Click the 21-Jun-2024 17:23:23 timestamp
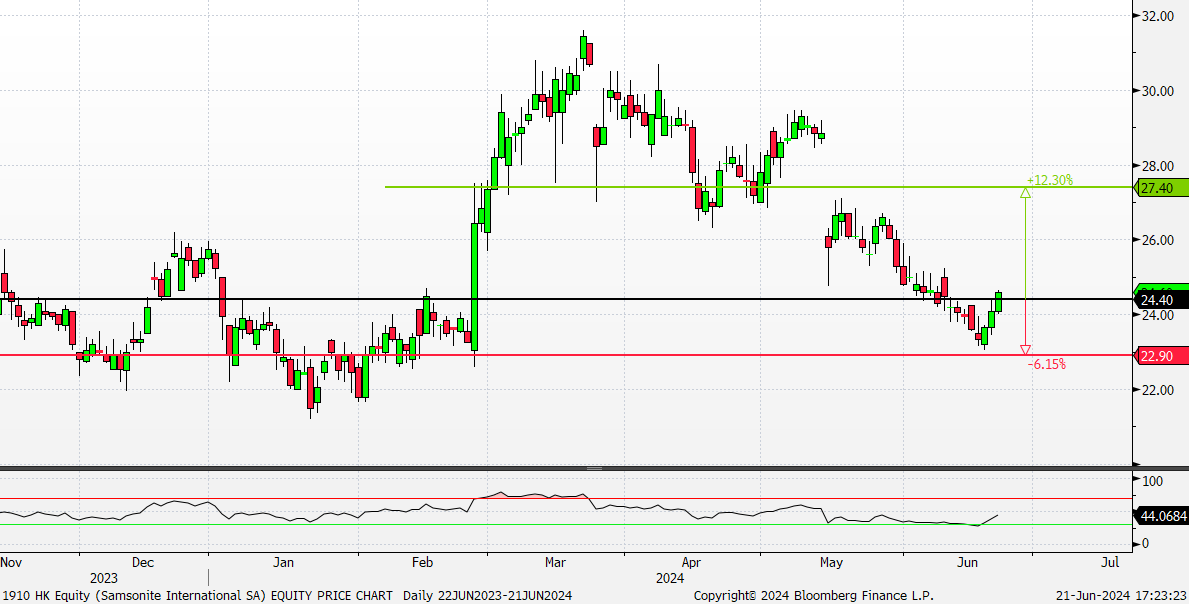Image resolution: width=1189 pixels, height=604 pixels. coord(1122,596)
